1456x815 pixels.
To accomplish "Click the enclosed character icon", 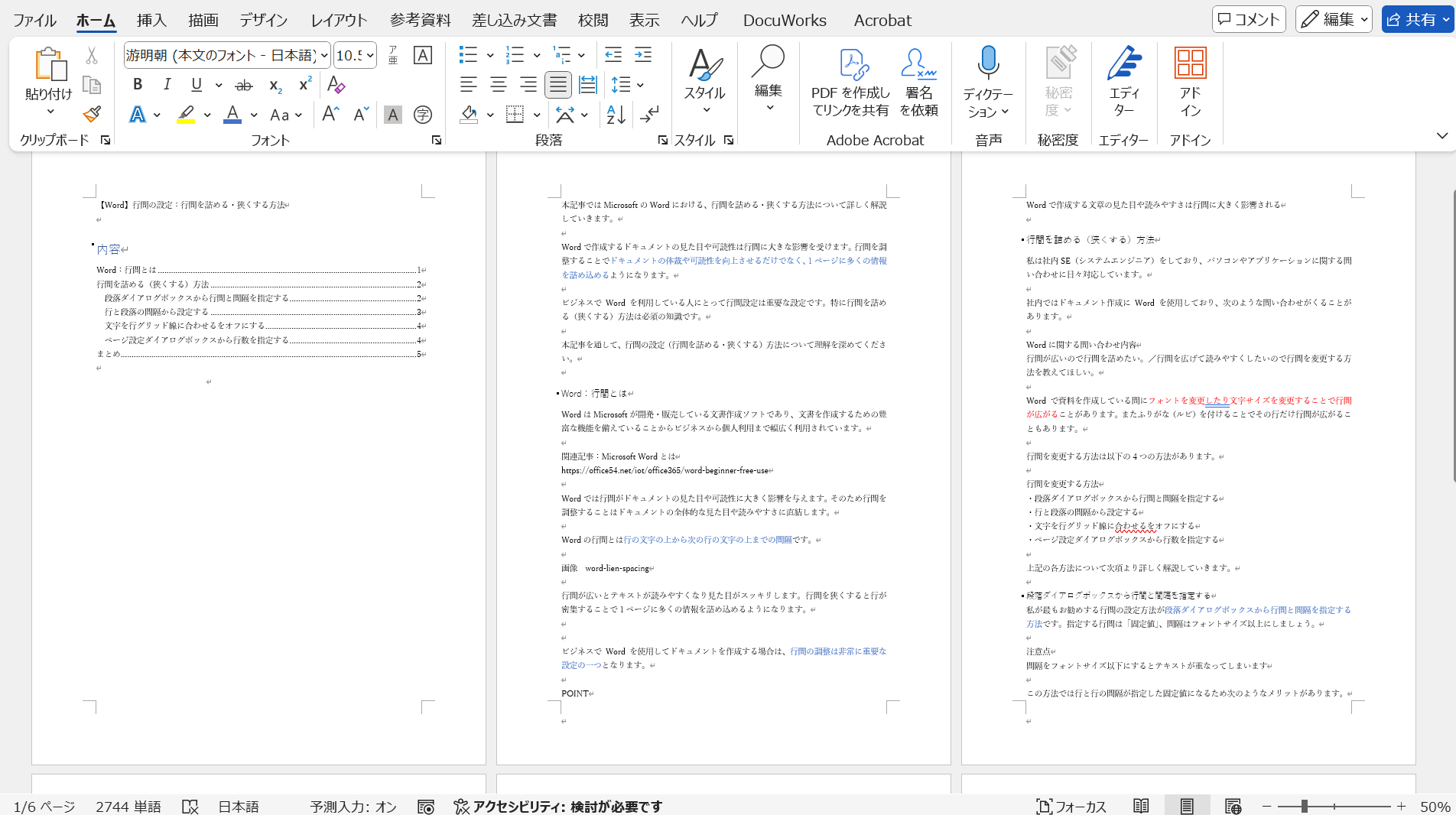I will 423,115.
